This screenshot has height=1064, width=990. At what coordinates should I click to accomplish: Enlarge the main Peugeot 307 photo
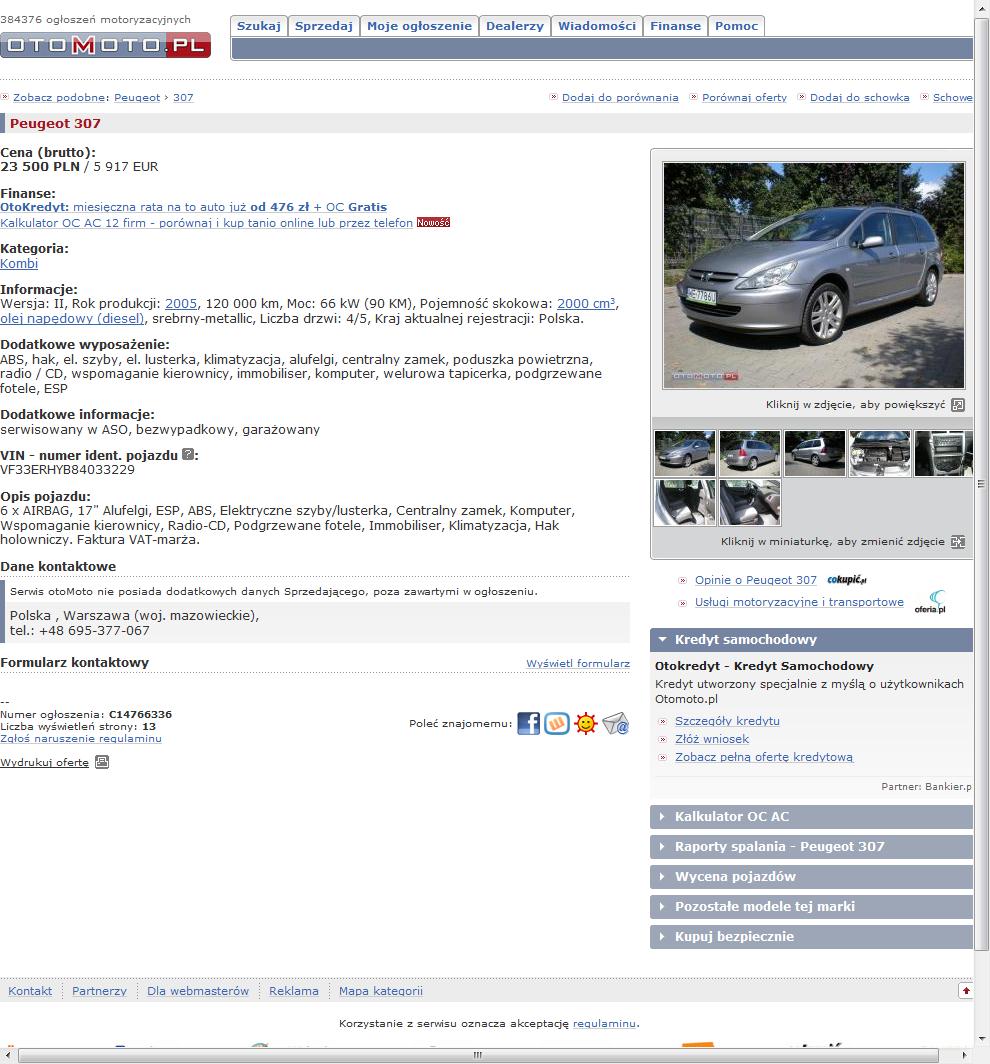814,275
